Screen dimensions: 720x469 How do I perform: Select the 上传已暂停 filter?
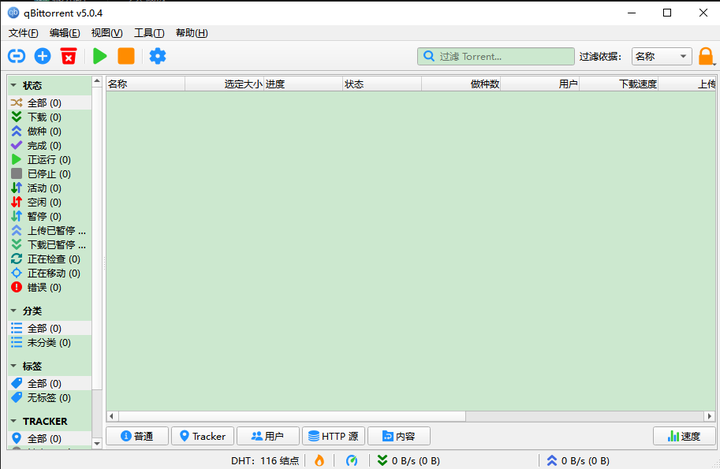pos(49,231)
